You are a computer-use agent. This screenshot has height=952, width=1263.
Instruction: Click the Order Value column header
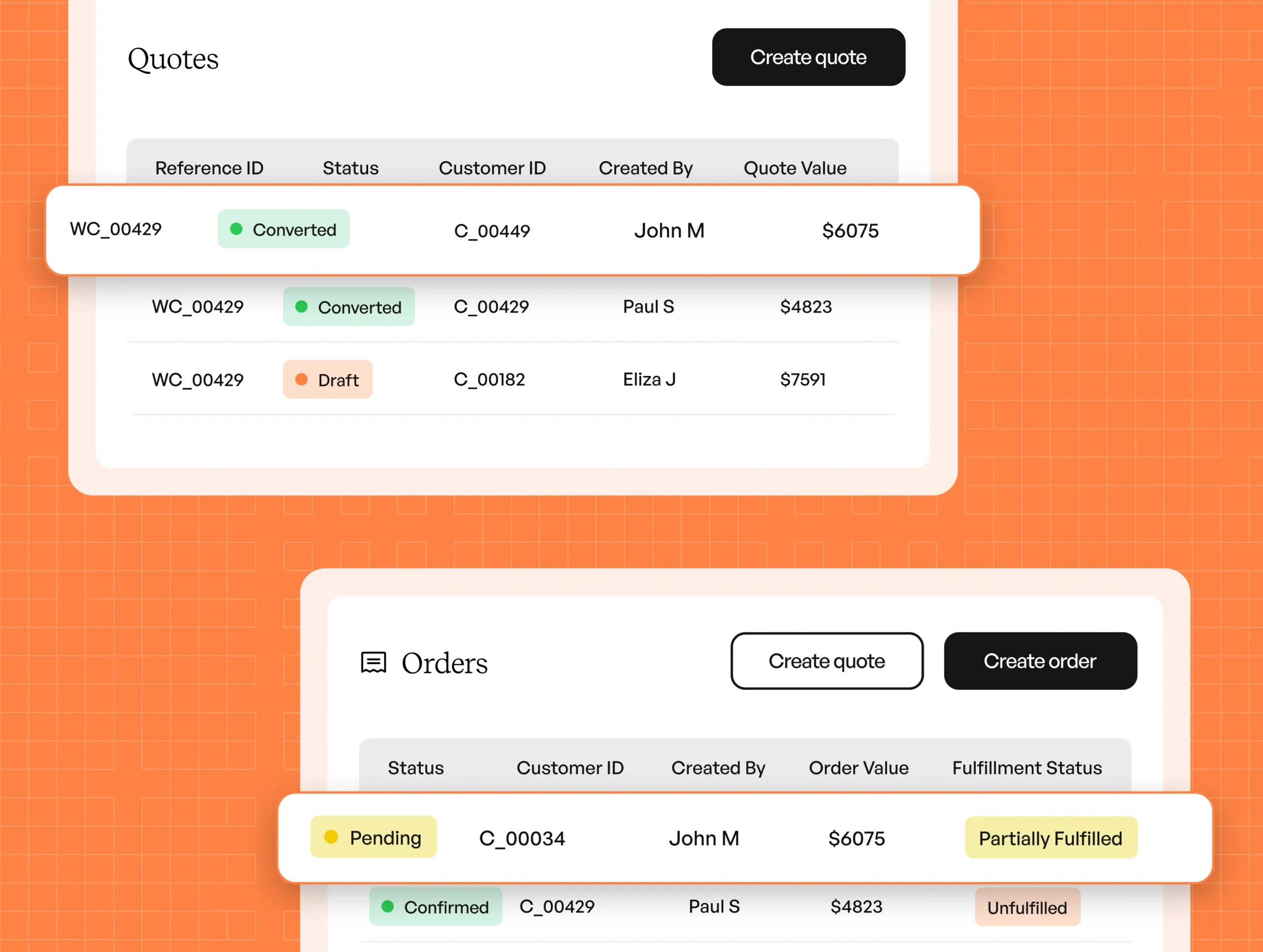(858, 768)
